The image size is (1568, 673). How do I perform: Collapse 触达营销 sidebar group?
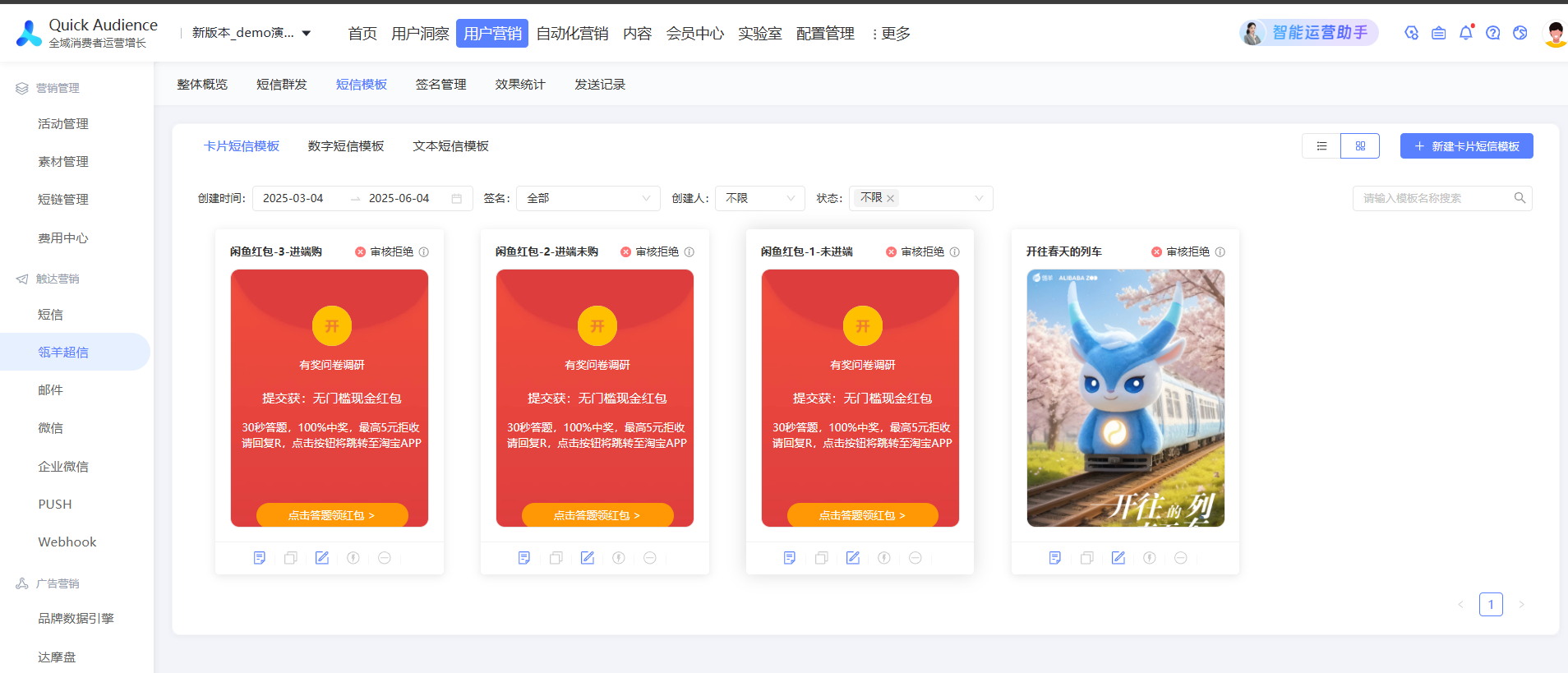point(48,279)
